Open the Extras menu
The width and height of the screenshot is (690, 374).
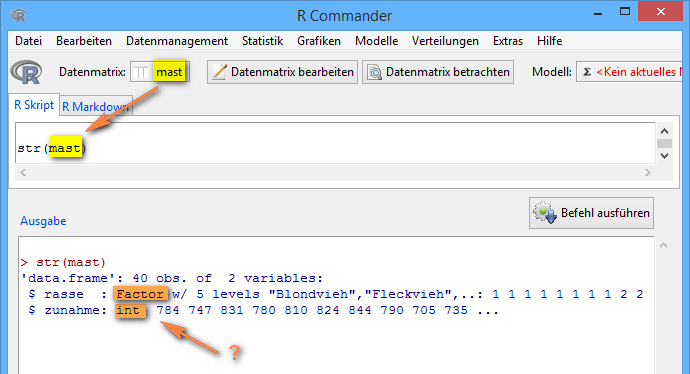508,41
